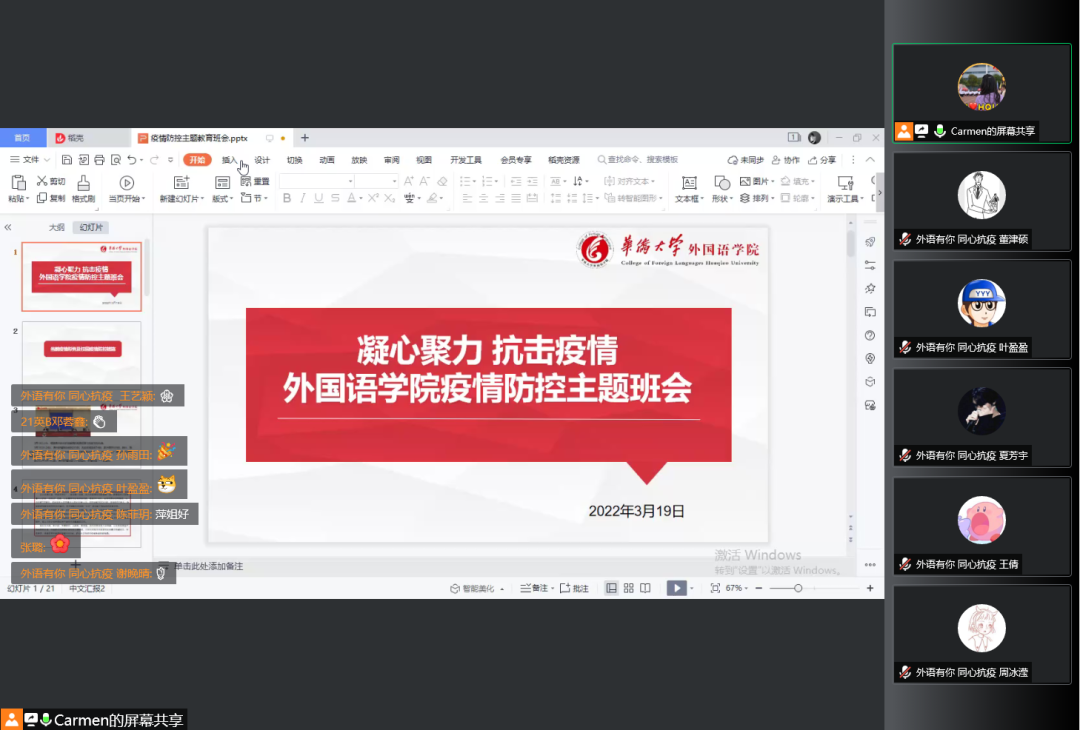Screen dimensions: 1080x730
Task: Toggle bold formatting with the B icon
Action: point(287,197)
